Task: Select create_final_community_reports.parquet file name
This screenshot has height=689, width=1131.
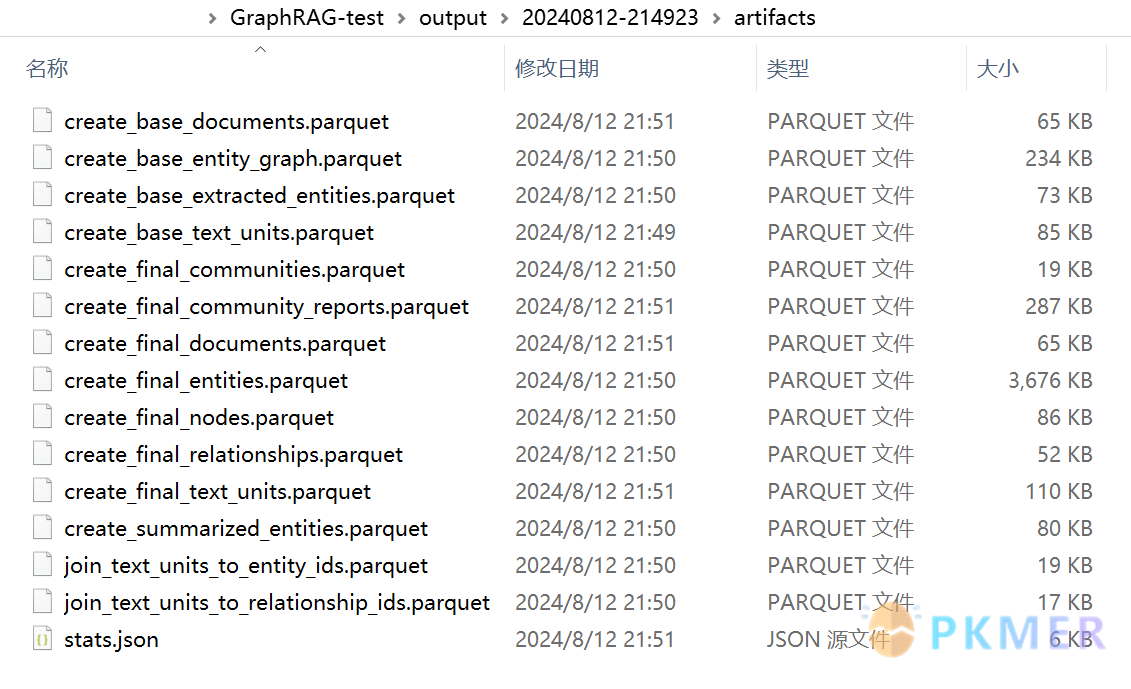Action: 266,307
